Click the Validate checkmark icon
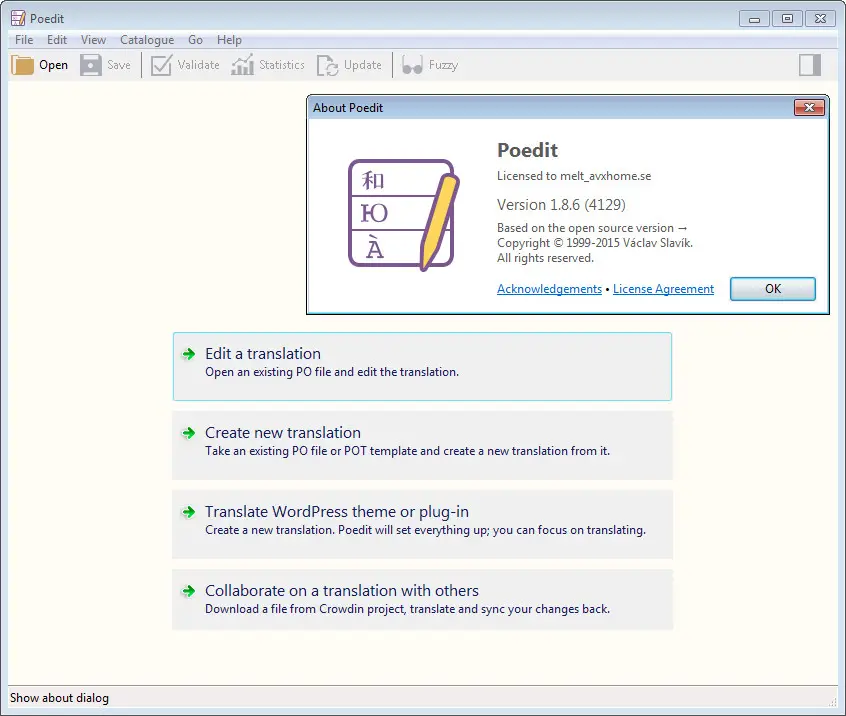The image size is (846, 716). pyautogui.click(x=161, y=65)
